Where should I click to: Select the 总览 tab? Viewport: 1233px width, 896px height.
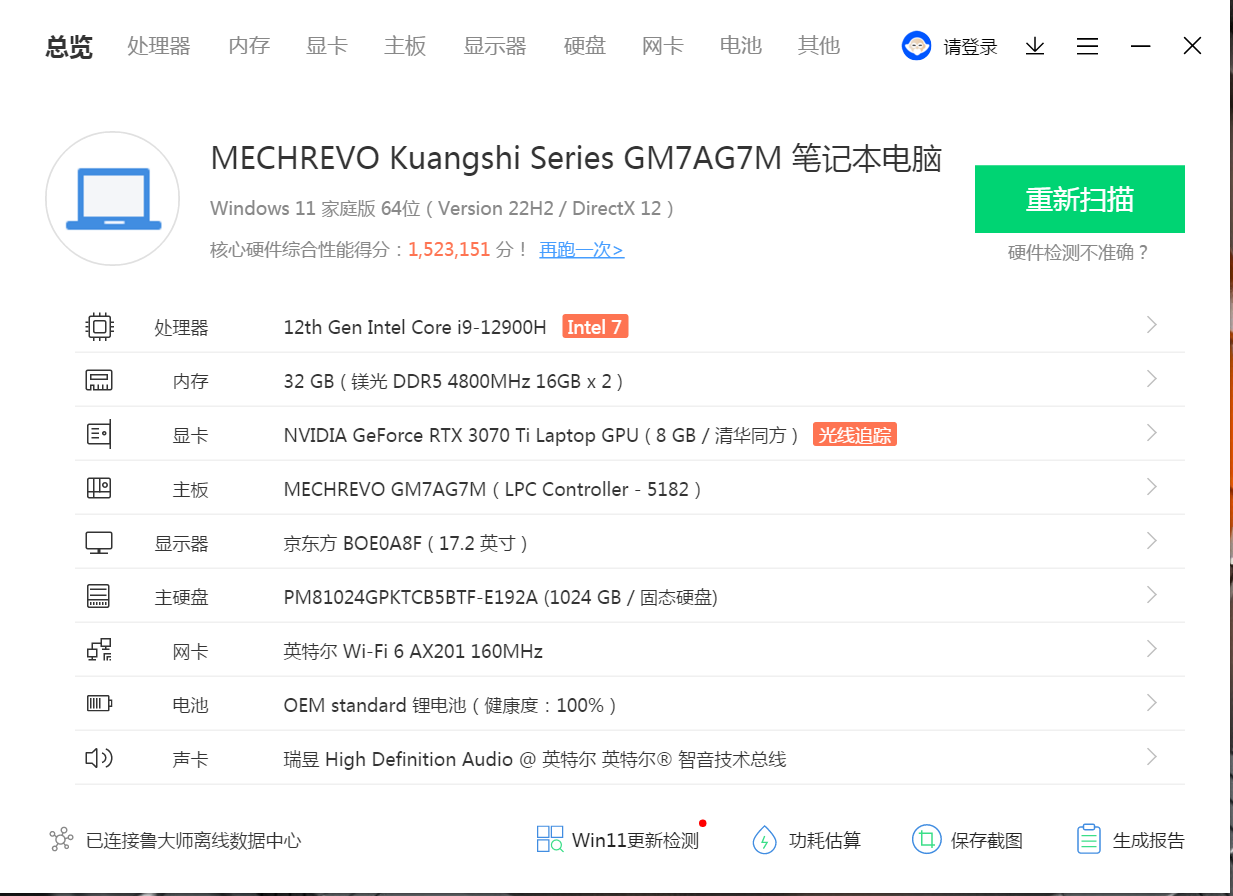(69, 47)
